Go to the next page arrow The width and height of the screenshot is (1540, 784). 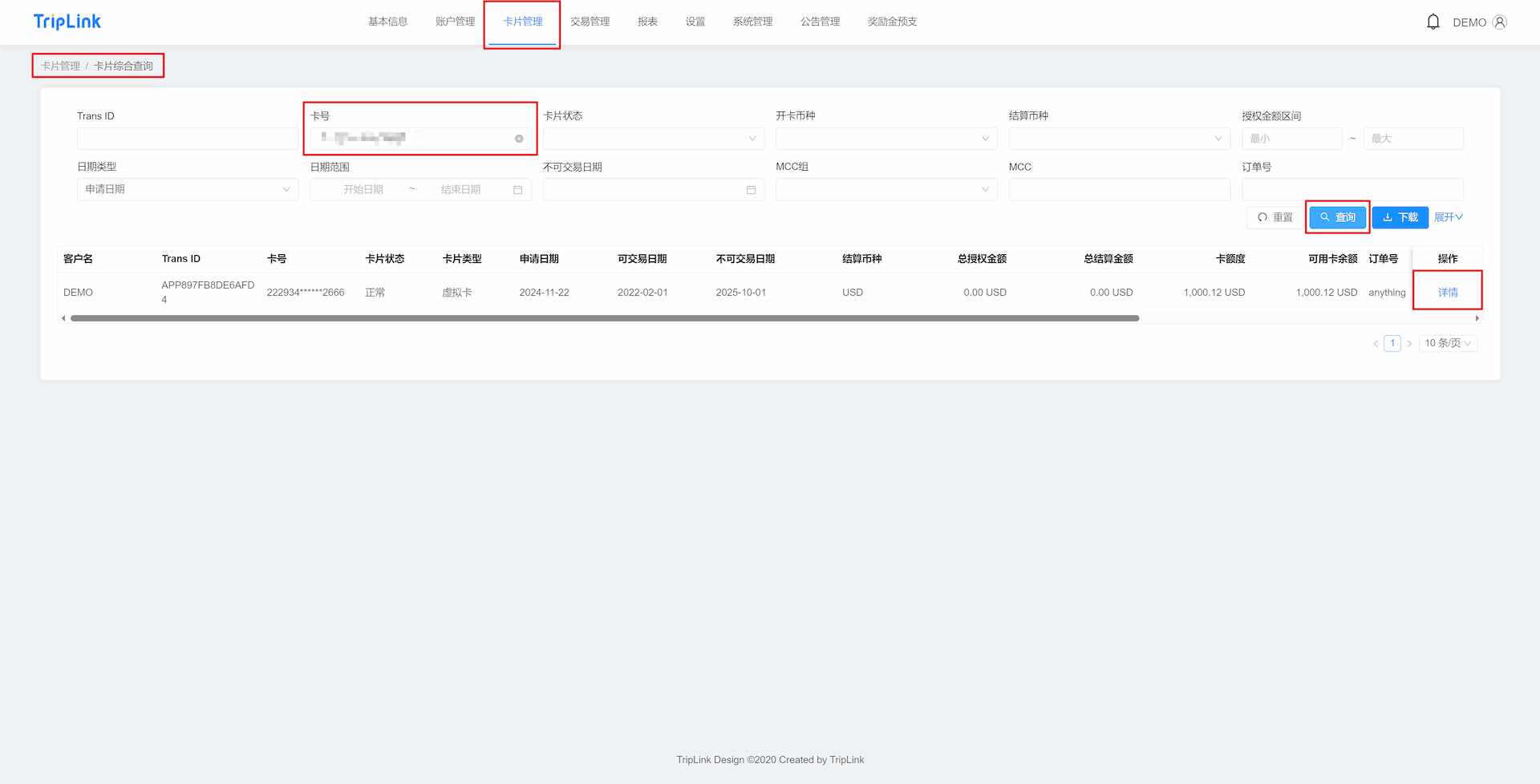(x=1409, y=344)
